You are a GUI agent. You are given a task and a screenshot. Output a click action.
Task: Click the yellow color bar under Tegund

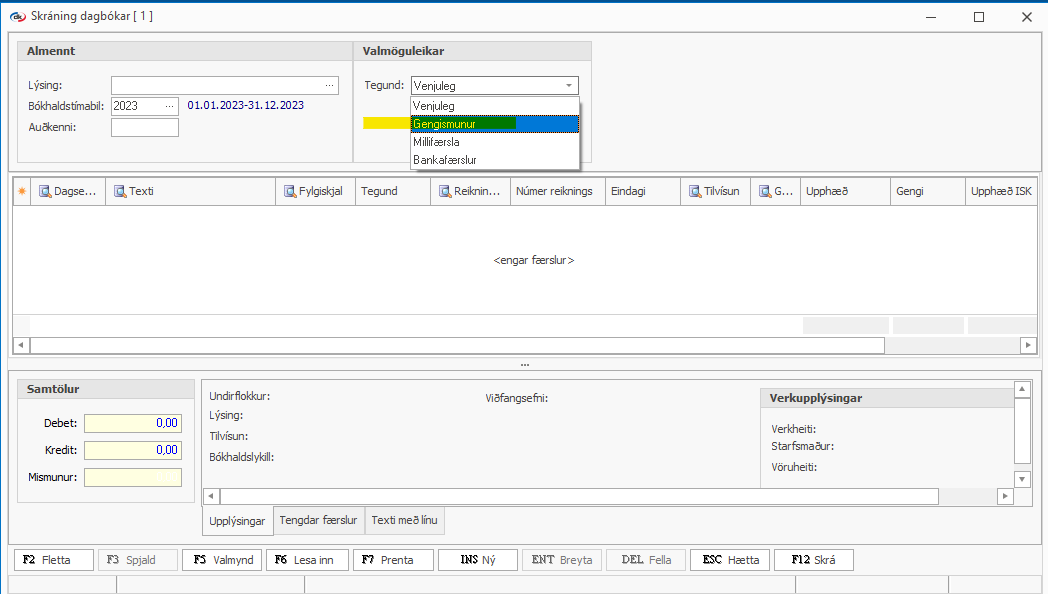[386, 124]
